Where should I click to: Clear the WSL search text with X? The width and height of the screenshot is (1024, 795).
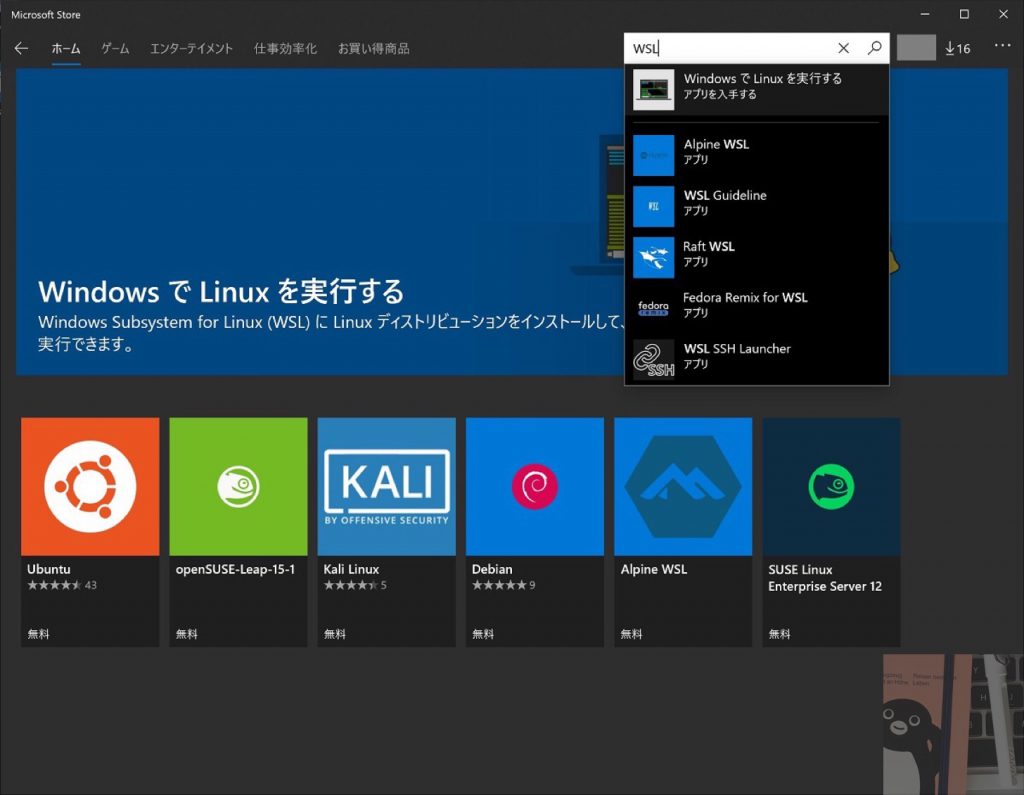click(843, 48)
